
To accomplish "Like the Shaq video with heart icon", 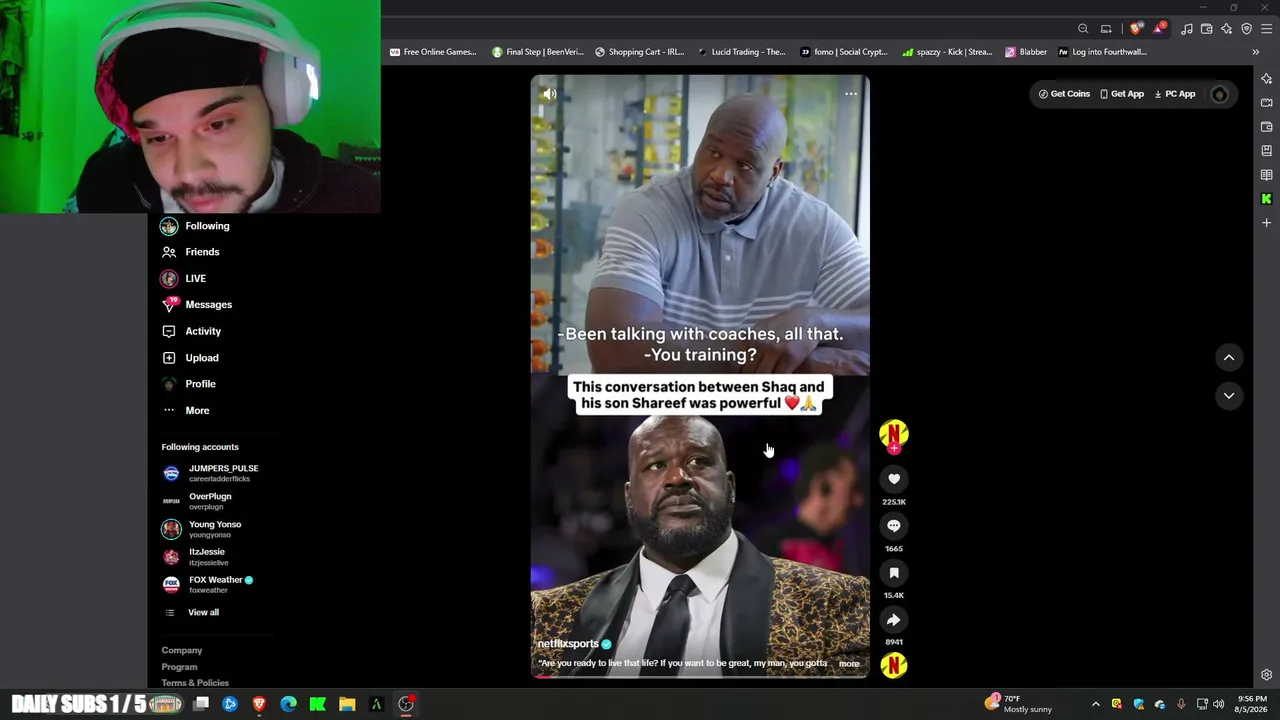I will pyautogui.click(x=894, y=479).
